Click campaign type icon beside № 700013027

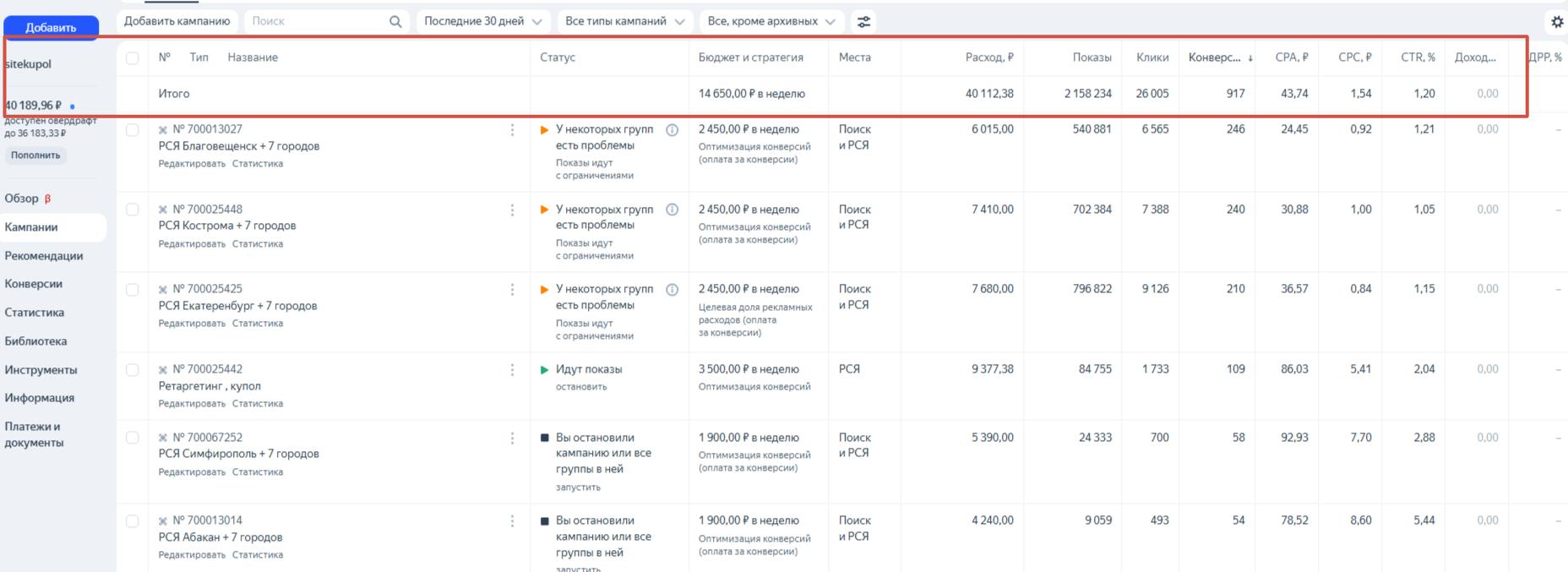coord(163,130)
